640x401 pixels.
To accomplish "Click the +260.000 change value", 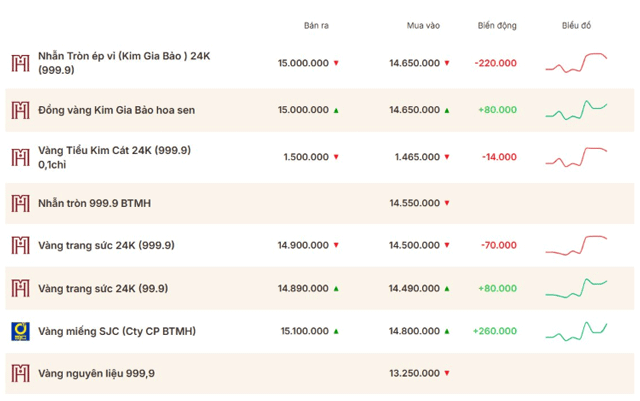I will tap(495, 331).
